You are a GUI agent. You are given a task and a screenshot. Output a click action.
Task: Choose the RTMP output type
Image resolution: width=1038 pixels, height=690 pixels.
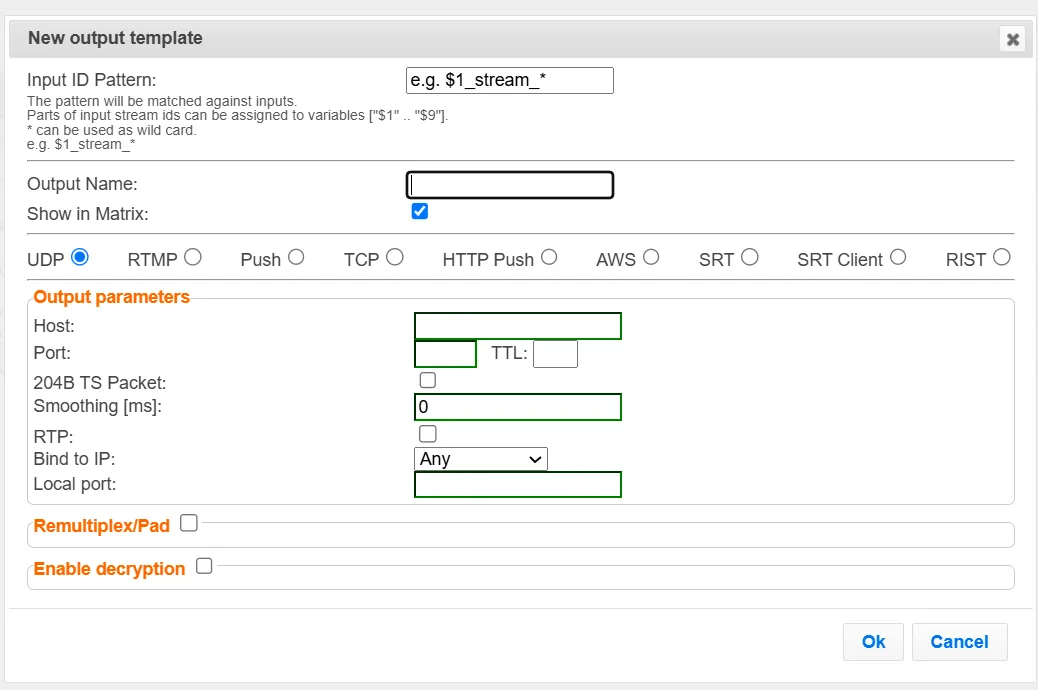click(x=193, y=257)
